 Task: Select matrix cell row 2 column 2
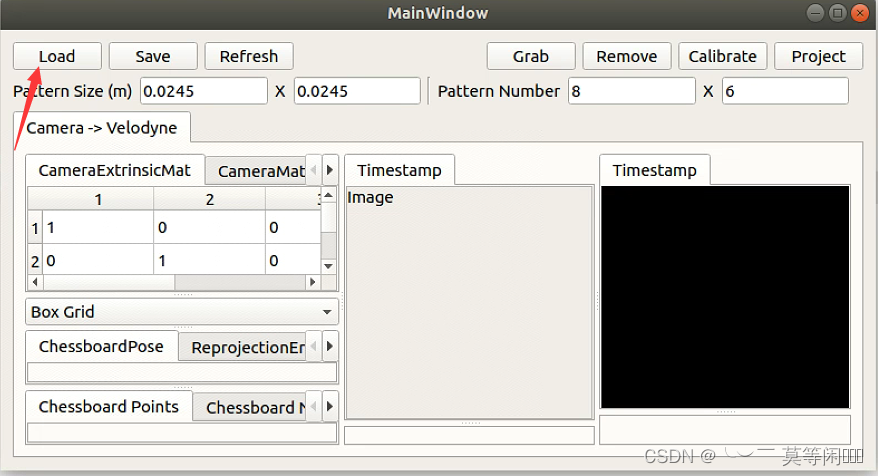click(209, 260)
